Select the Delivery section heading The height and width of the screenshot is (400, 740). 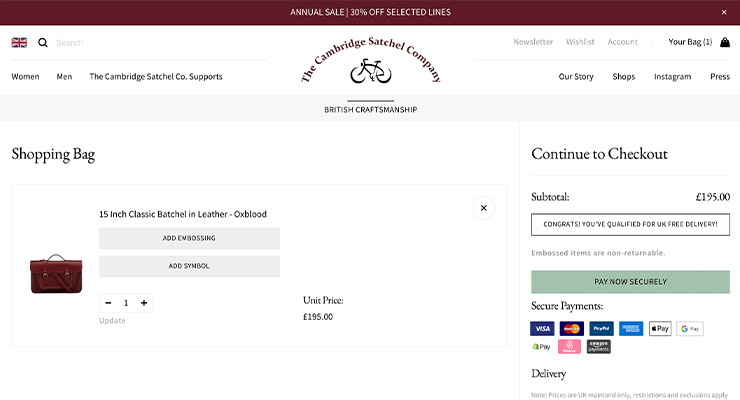click(x=548, y=374)
